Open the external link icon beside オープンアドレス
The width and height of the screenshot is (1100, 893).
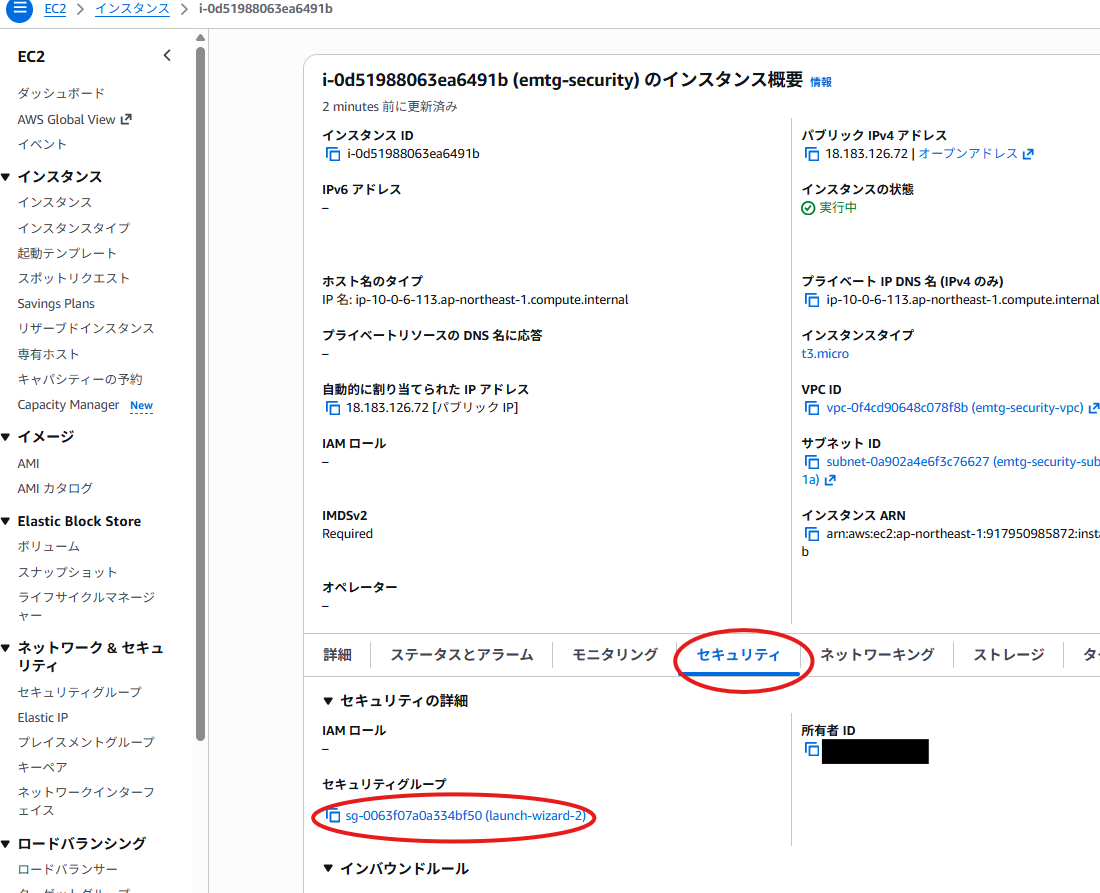1028,154
